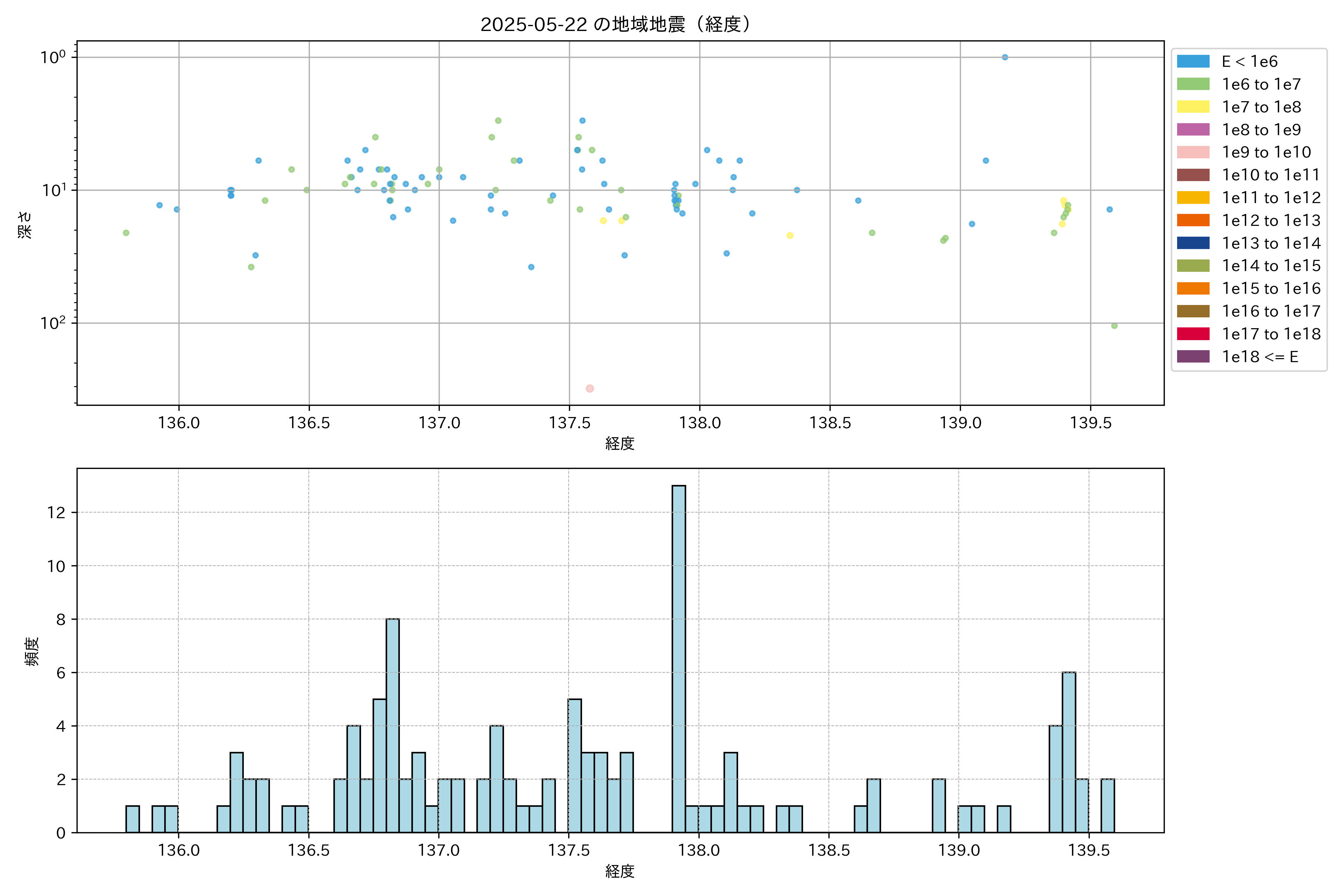Click the green point near depth 100
Viewport: 1344px width, 896px height.
coord(1114,326)
